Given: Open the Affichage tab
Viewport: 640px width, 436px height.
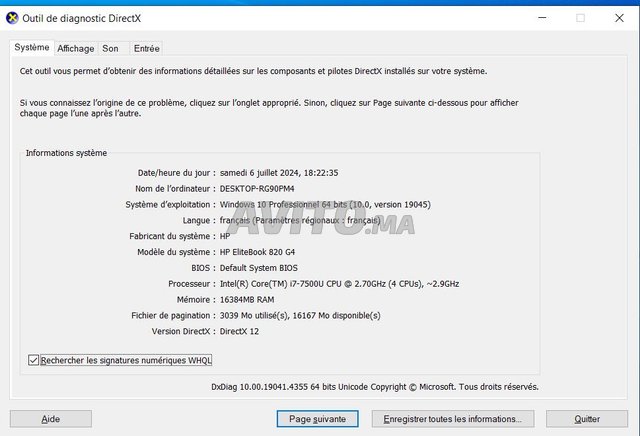Looking at the screenshot, I should tap(76, 48).
